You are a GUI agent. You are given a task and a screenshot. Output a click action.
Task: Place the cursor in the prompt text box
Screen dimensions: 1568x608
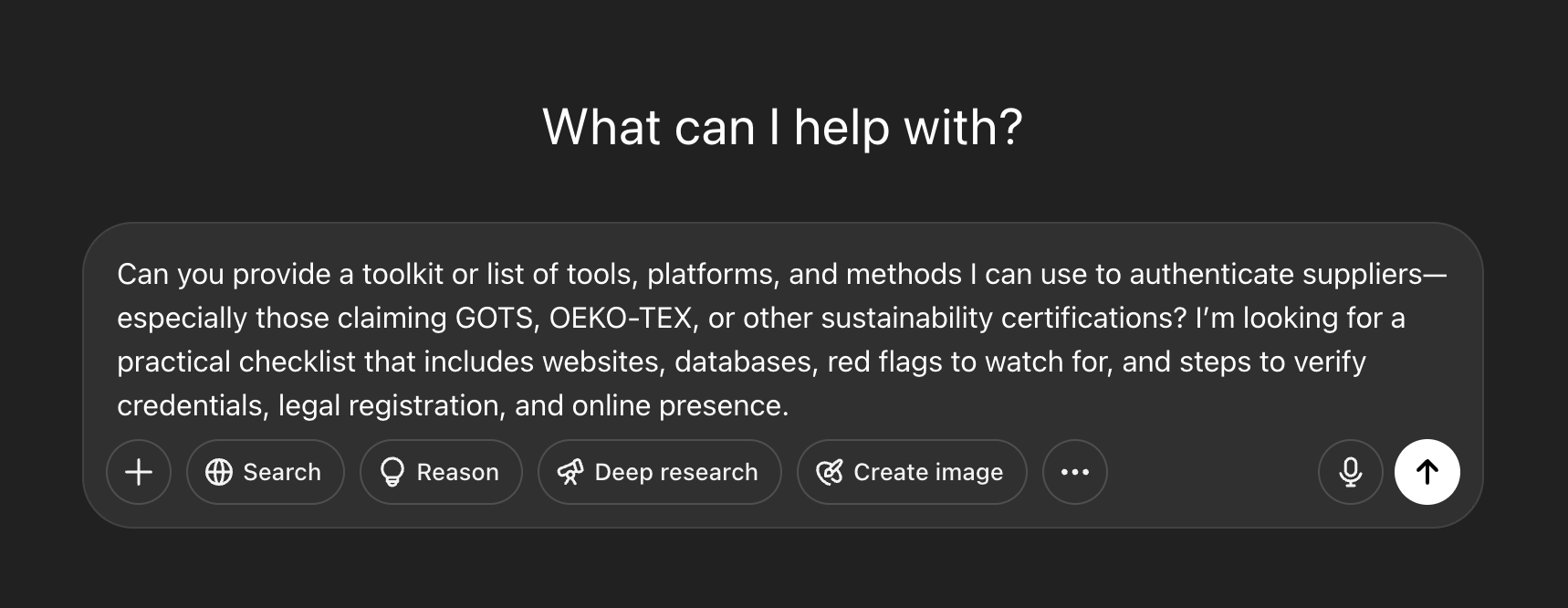(782, 340)
